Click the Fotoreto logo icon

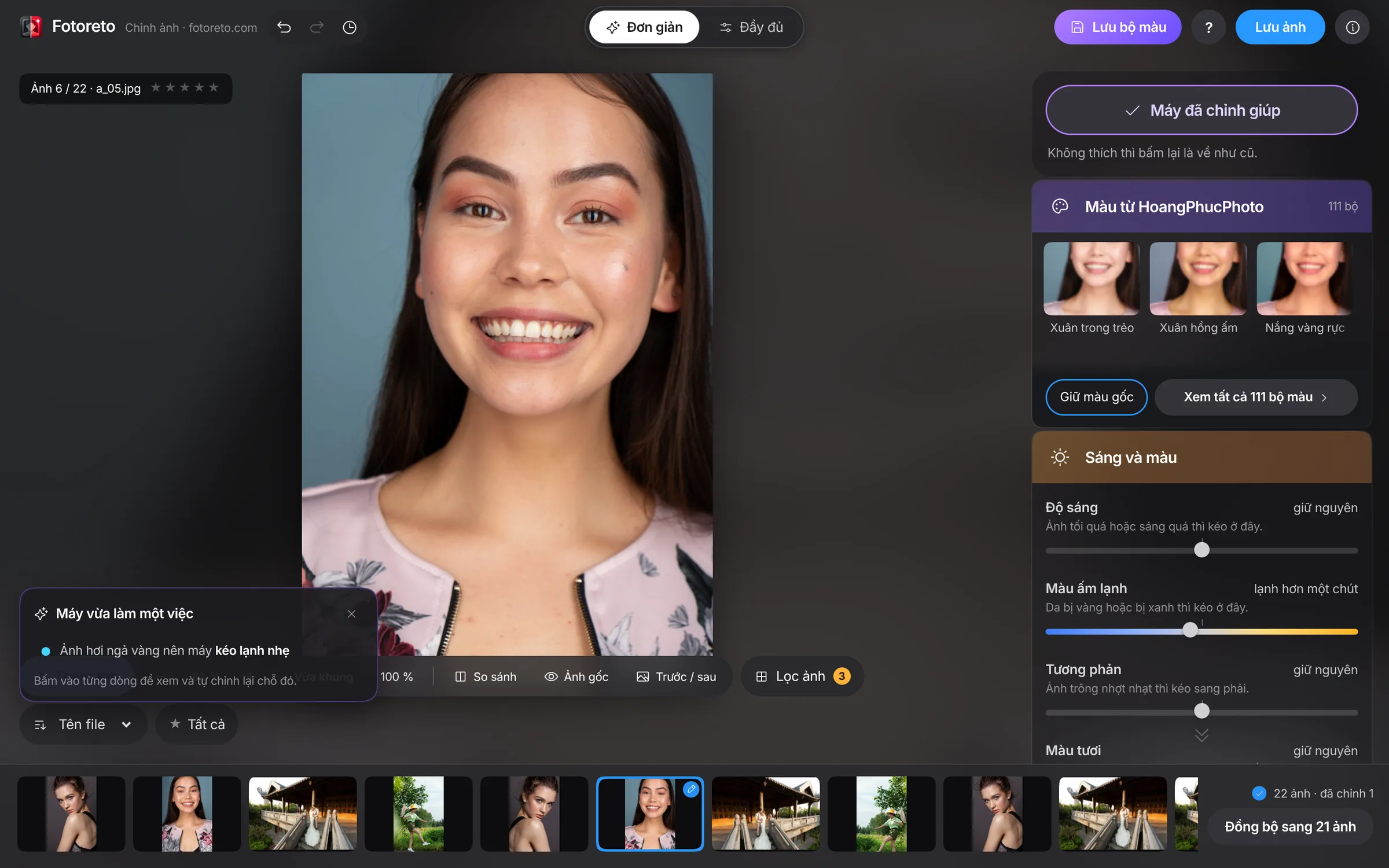[31, 27]
